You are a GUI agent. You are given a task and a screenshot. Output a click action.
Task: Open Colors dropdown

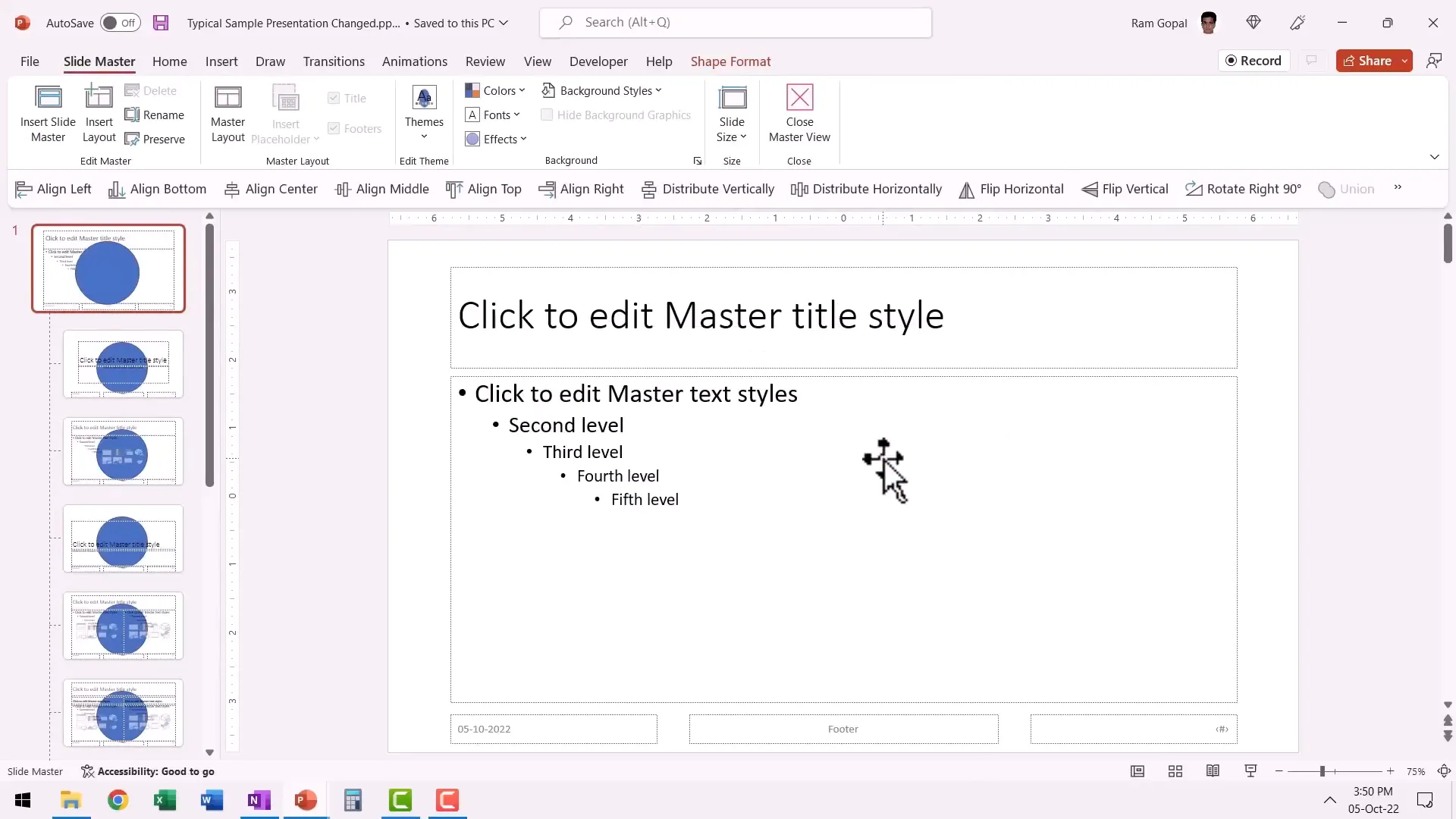495,90
